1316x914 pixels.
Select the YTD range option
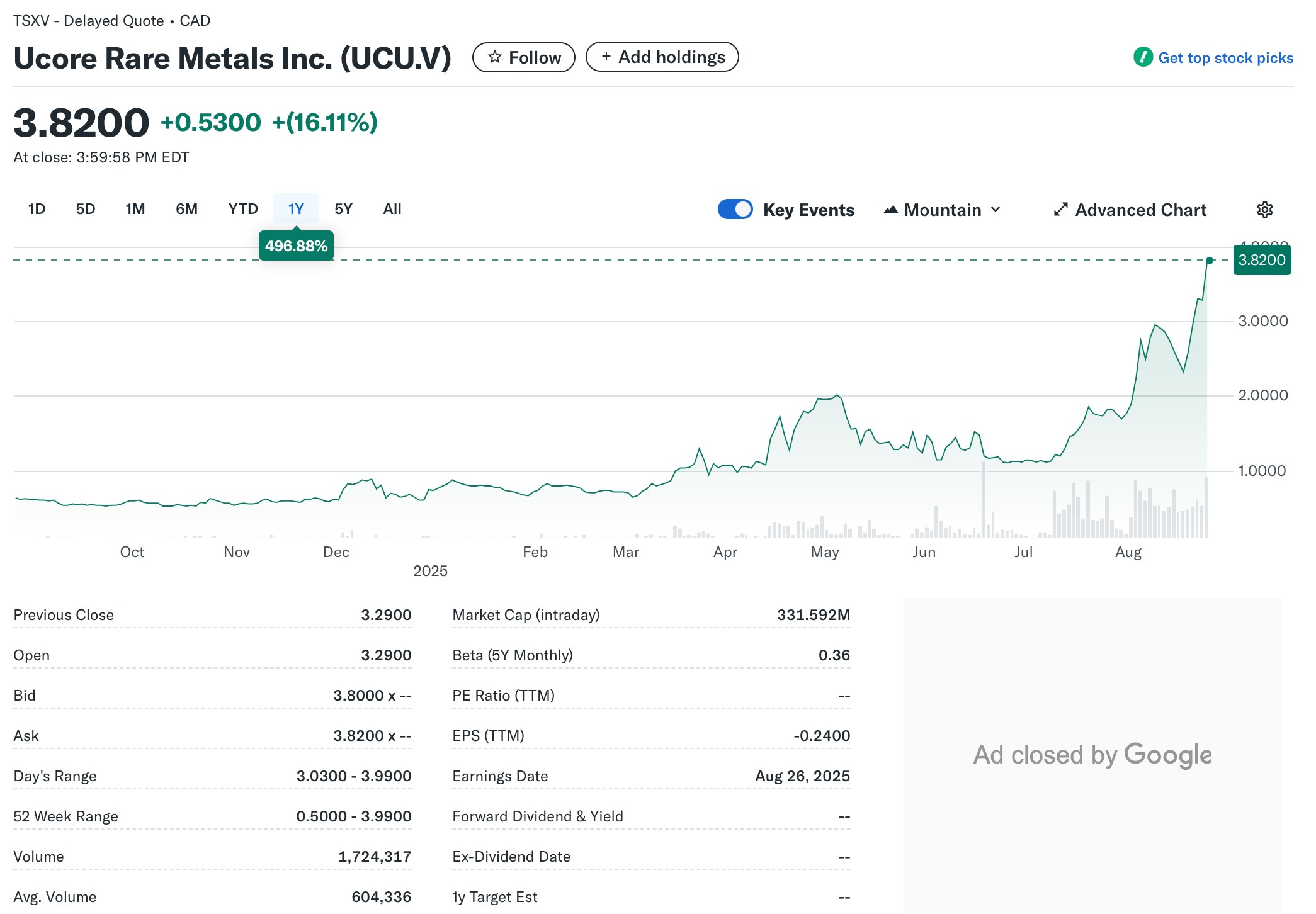[242, 209]
